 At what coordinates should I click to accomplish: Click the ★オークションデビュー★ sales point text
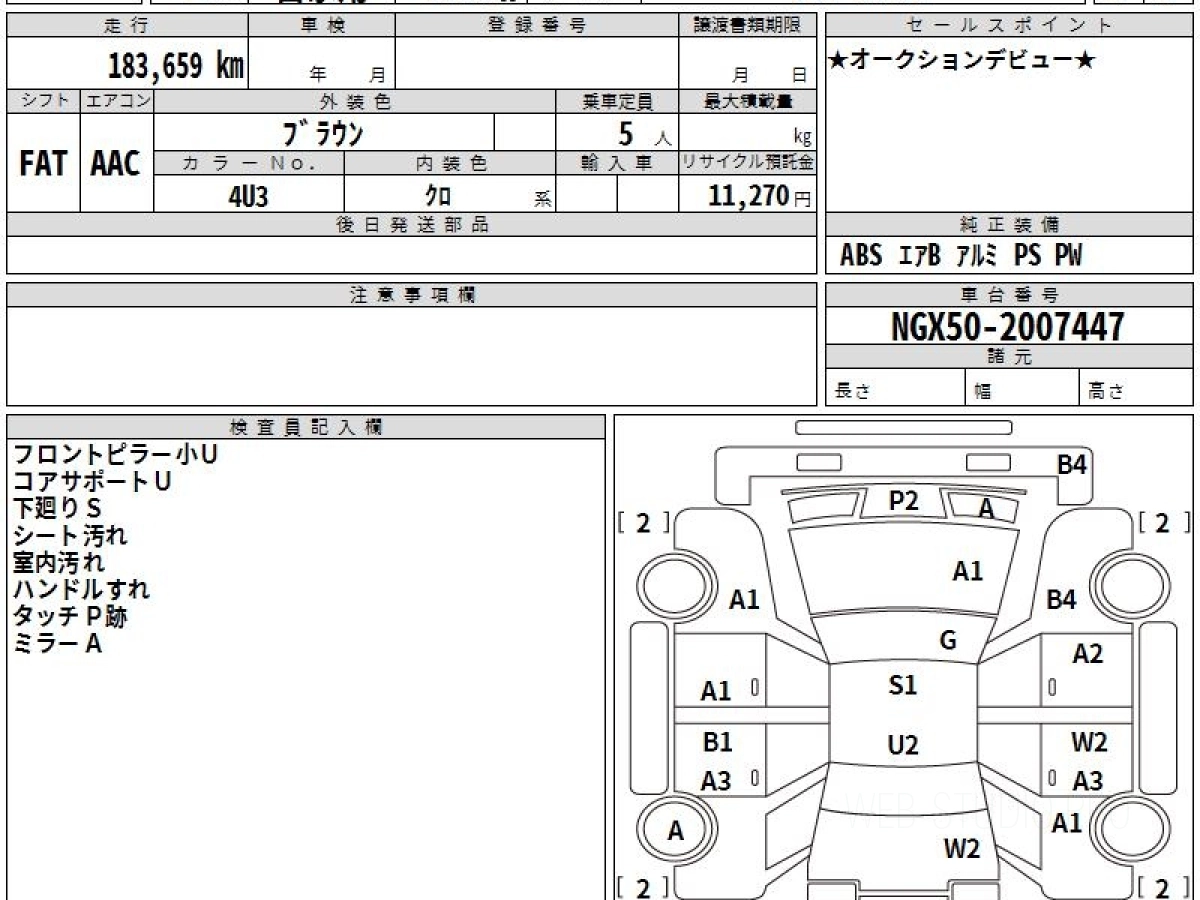(x=962, y=60)
